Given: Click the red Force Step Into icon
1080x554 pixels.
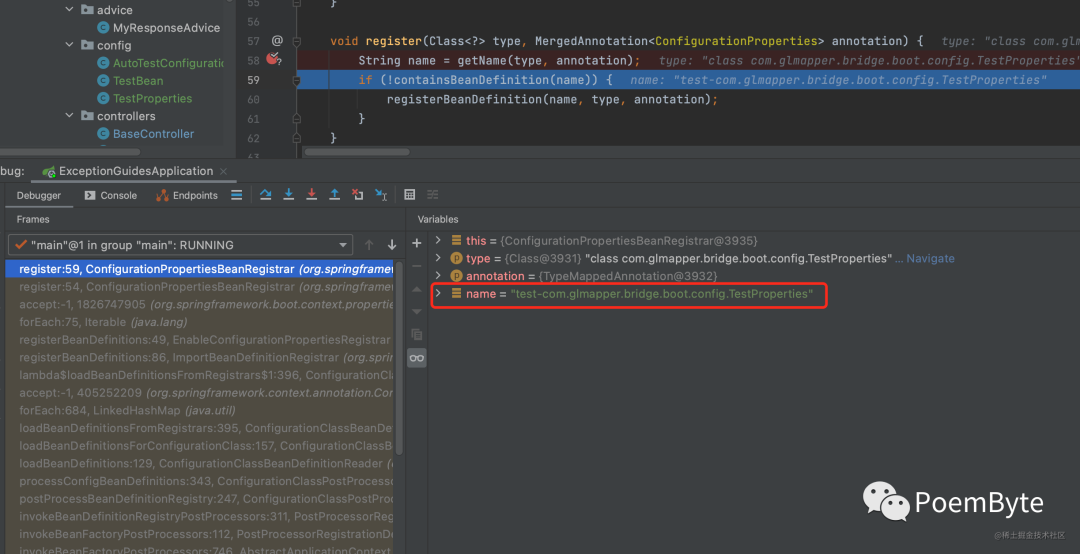Looking at the screenshot, I should click(x=311, y=195).
